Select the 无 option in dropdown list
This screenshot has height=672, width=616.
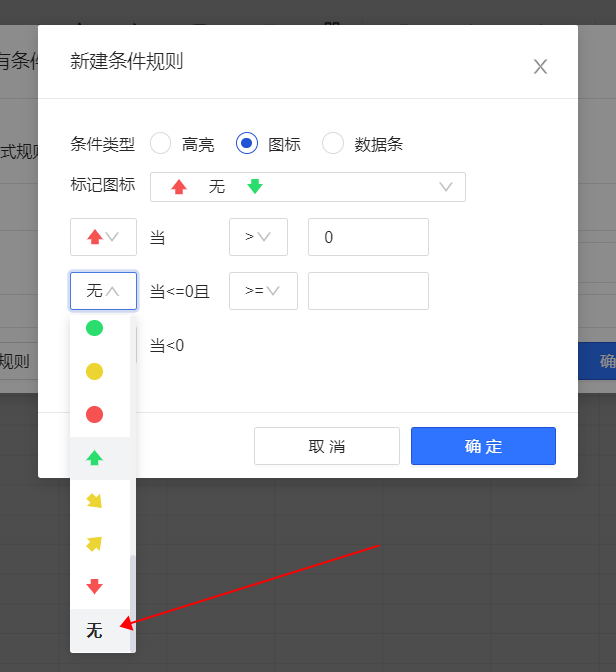(x=95, y=630)
